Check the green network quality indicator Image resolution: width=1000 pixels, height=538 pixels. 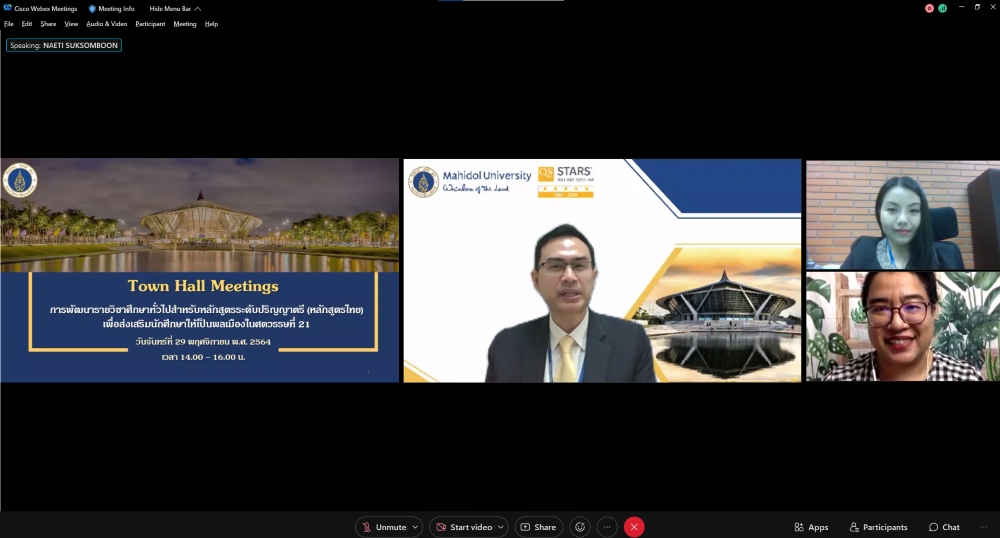tap(942, 8)
